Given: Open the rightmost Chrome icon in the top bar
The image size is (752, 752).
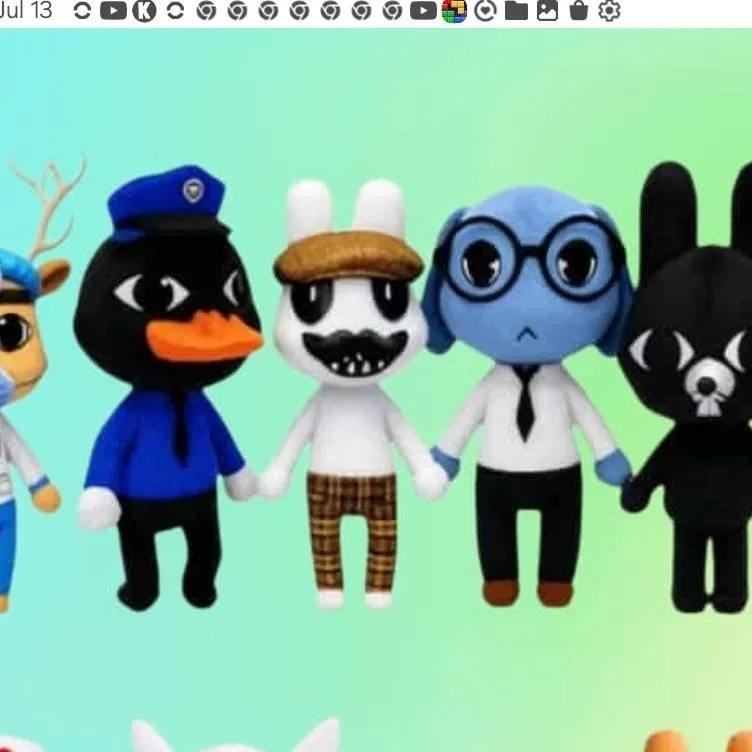Looking at the screenshot, I should point(392,11).
